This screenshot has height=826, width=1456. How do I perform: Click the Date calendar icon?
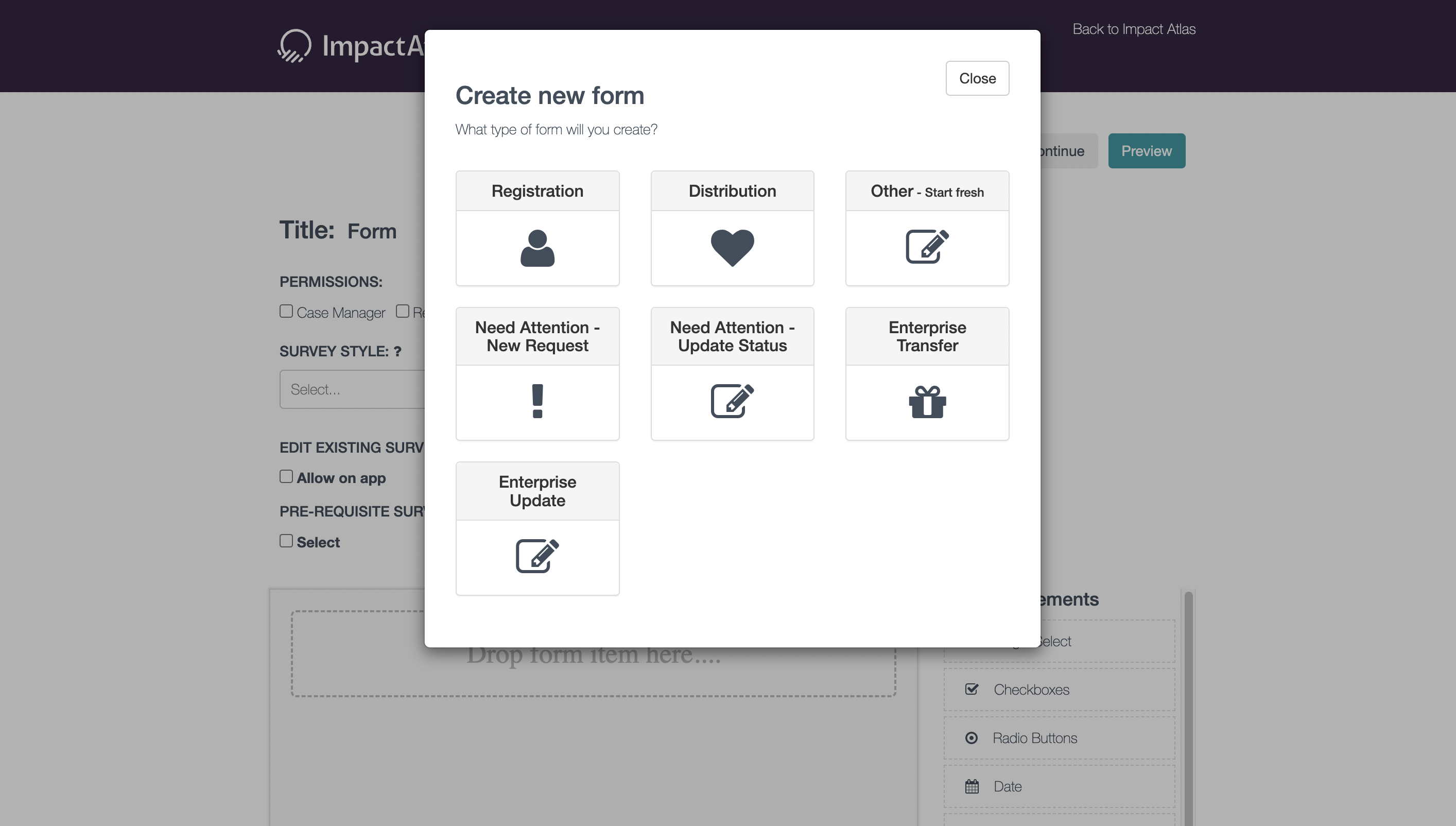972,786
